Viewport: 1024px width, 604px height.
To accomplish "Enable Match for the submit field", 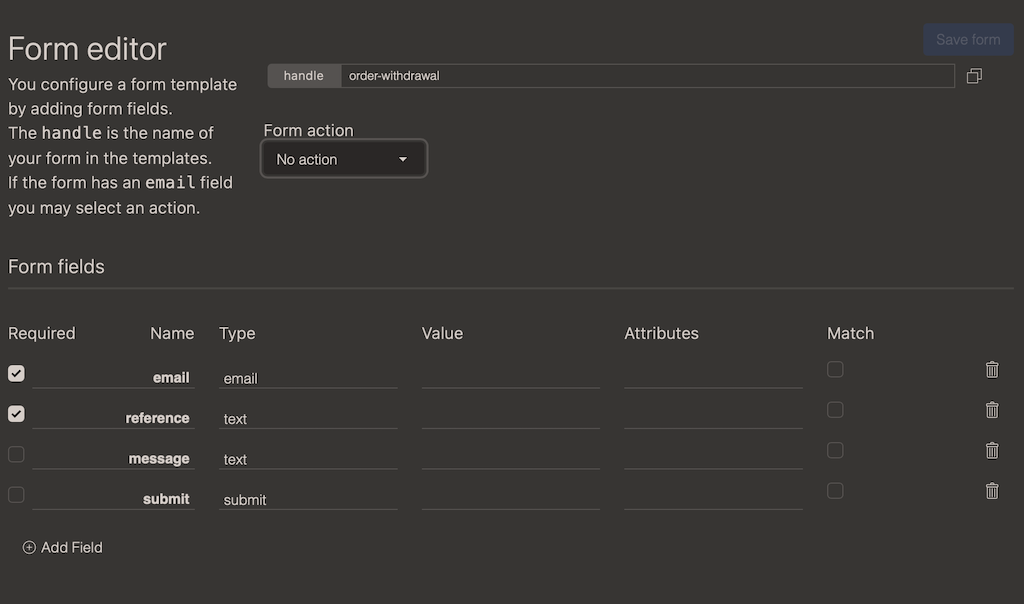I will click(x=835, y=491).
